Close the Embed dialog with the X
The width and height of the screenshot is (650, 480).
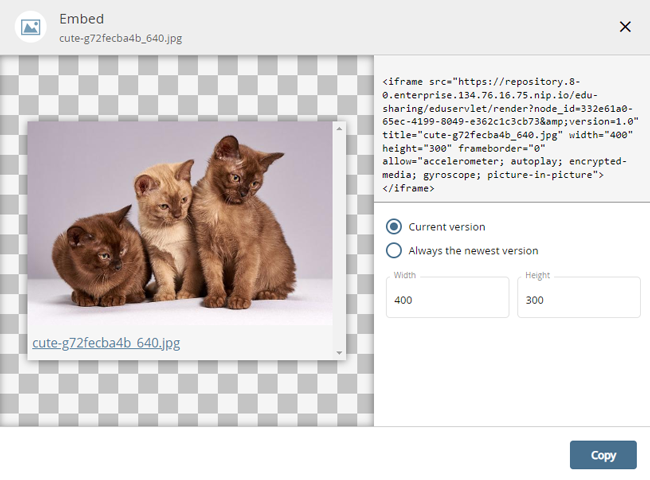625,27
